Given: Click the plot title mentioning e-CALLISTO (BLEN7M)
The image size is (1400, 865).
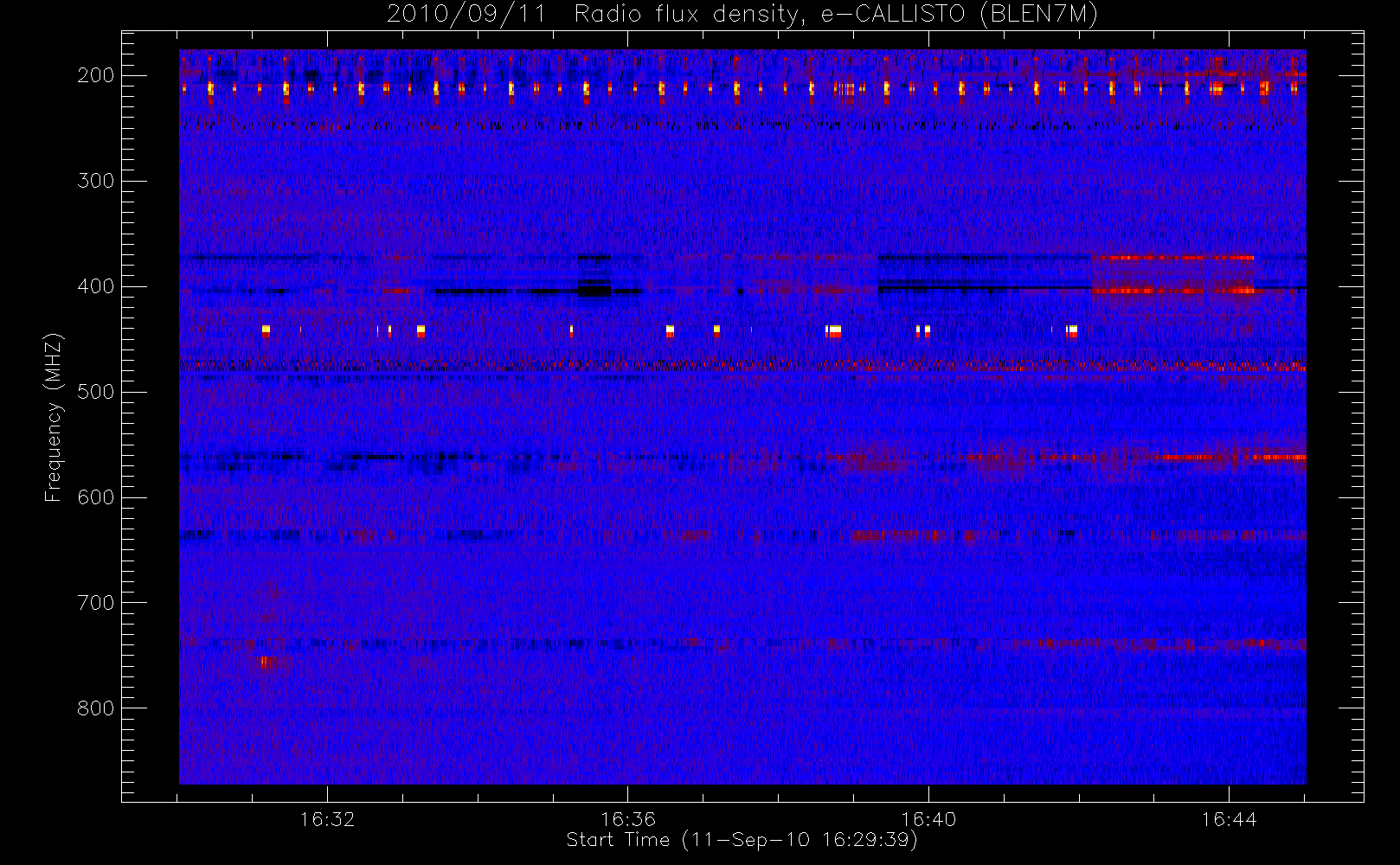Looking at the screenshot, I should click(x=742, y=15).
